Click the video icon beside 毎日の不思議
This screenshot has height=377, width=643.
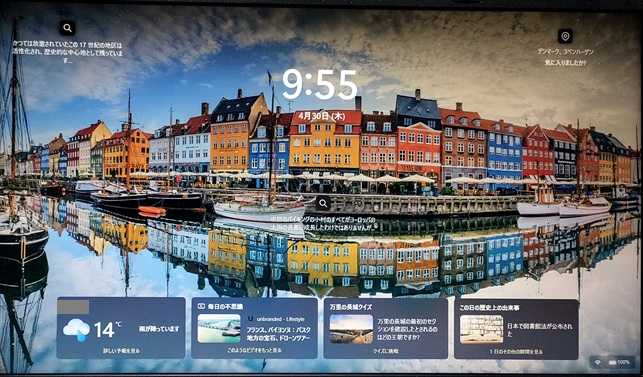point(201,306)
